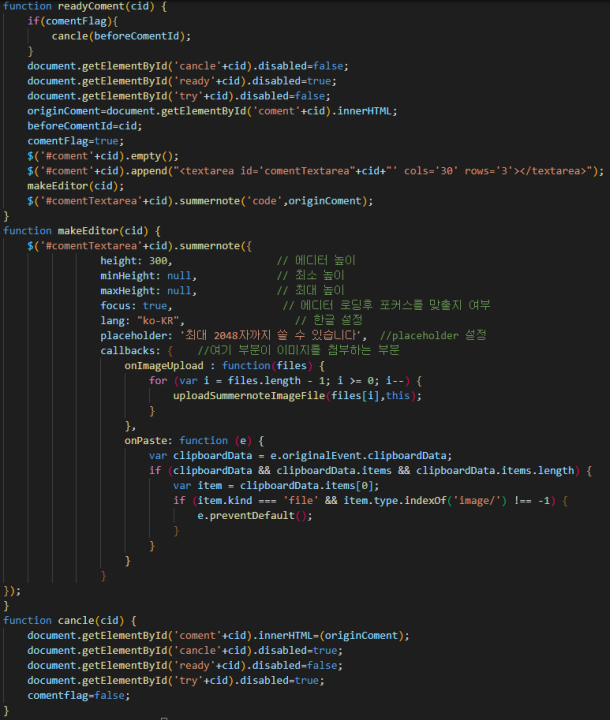Click the var clipboardData declaration line
This screenshot has width=610, height=720.
tap(300, 456)
